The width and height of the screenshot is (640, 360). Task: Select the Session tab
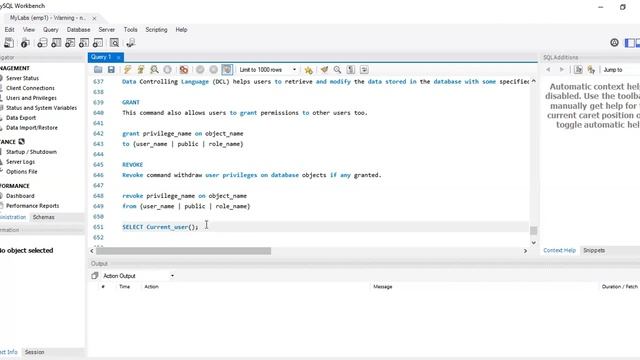click(34, 352)
